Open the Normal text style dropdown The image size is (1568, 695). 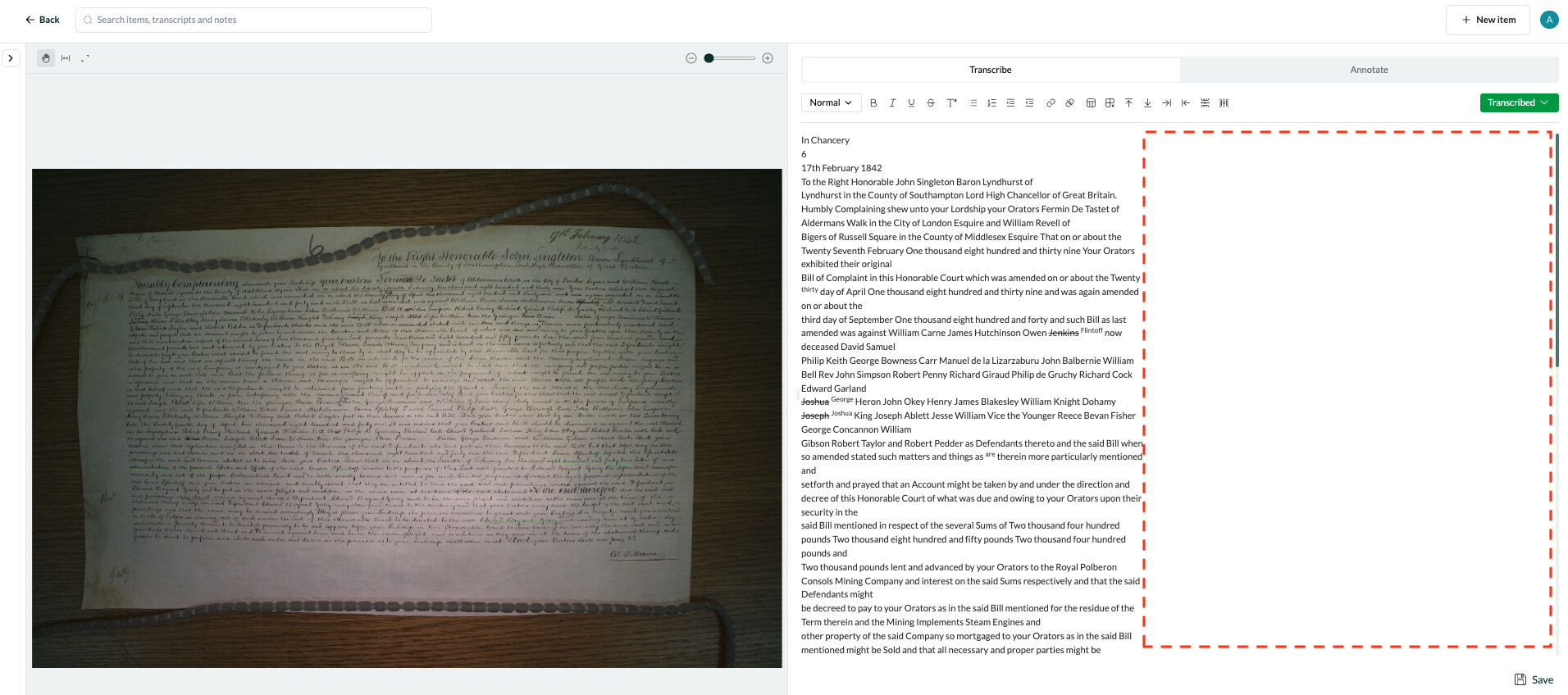pos(831,102)
